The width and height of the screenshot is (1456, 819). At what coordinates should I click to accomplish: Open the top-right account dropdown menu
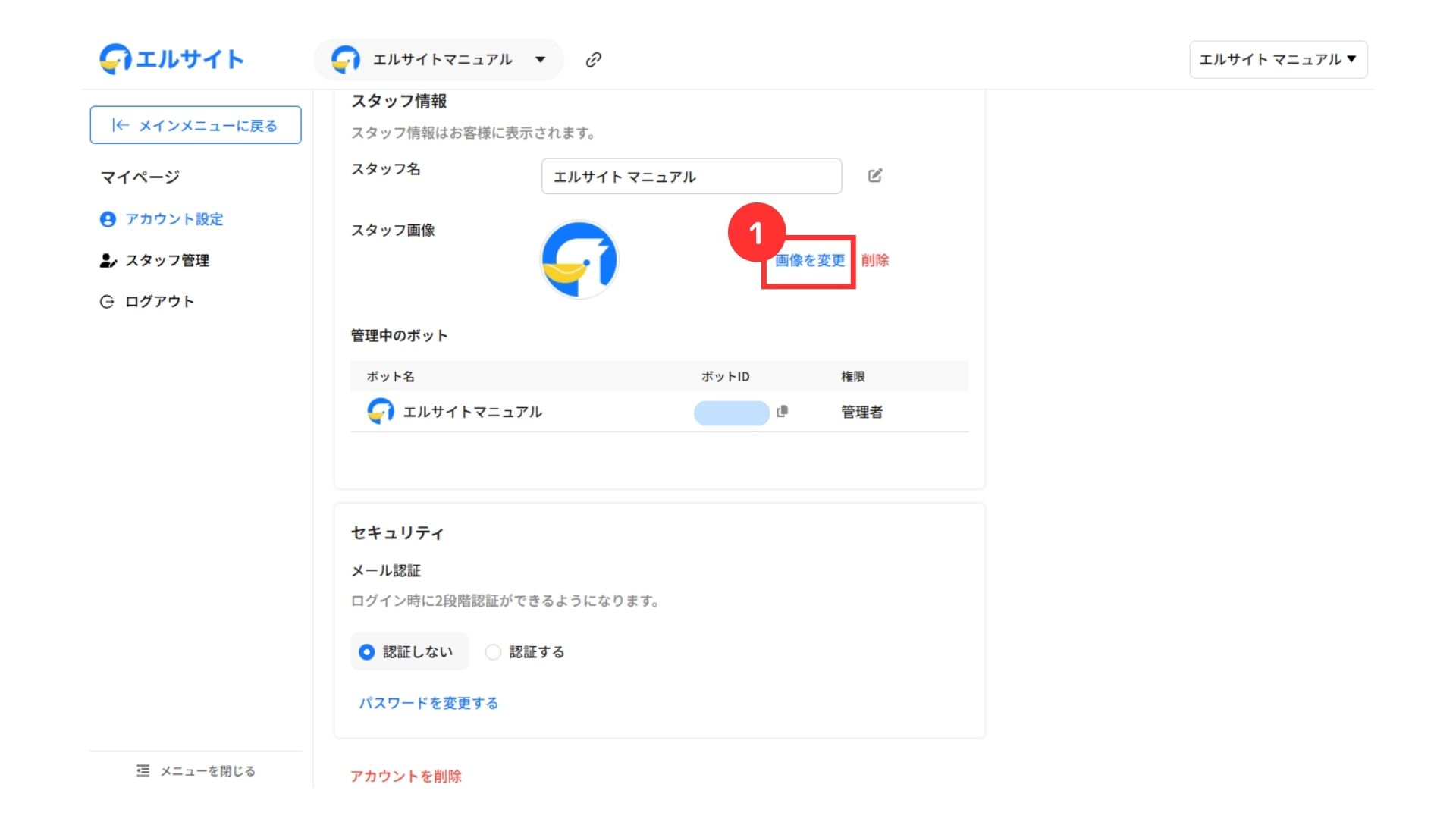pos(1278,60)
